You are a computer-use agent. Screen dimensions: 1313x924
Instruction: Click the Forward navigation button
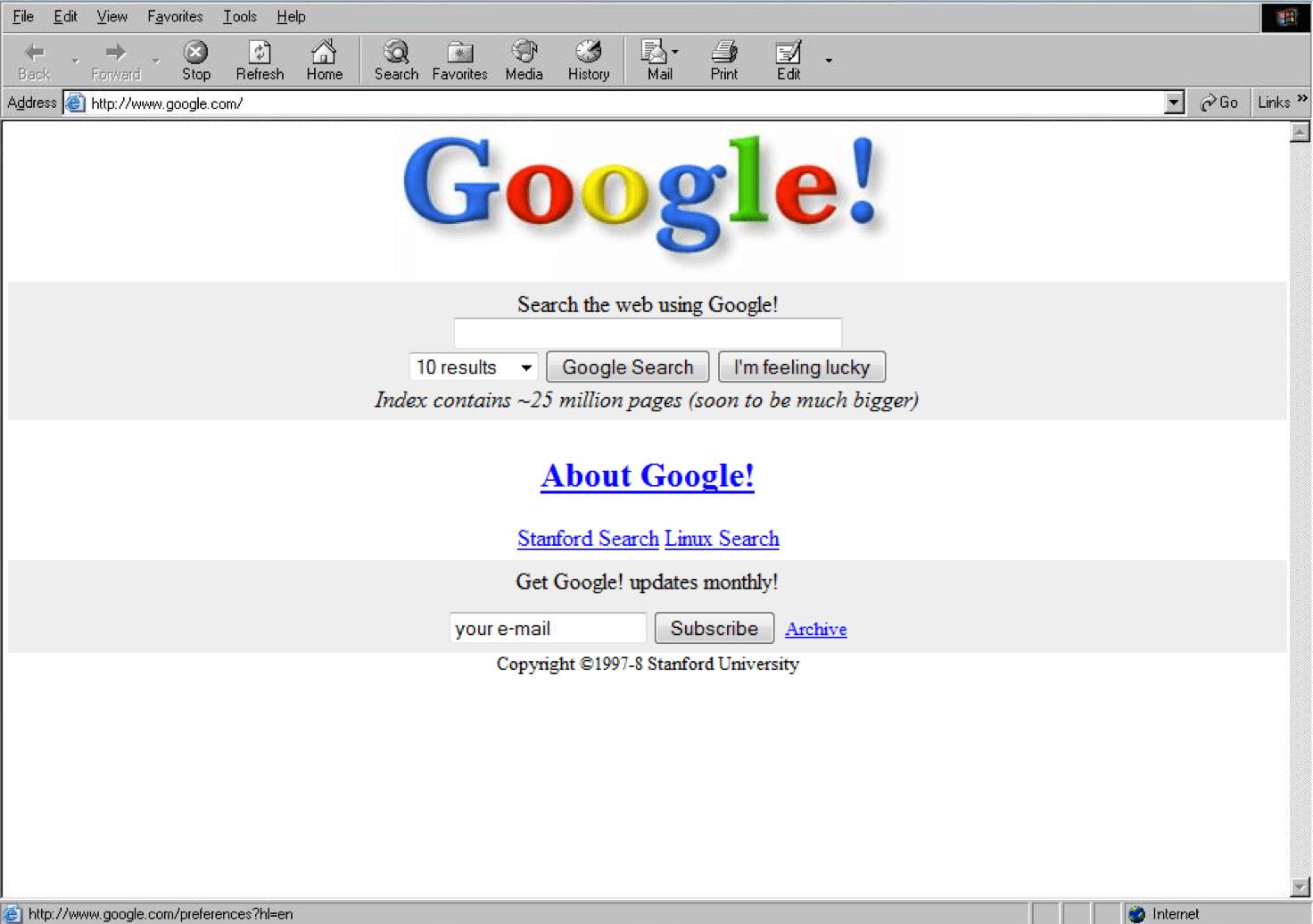(x=116, y=61)
